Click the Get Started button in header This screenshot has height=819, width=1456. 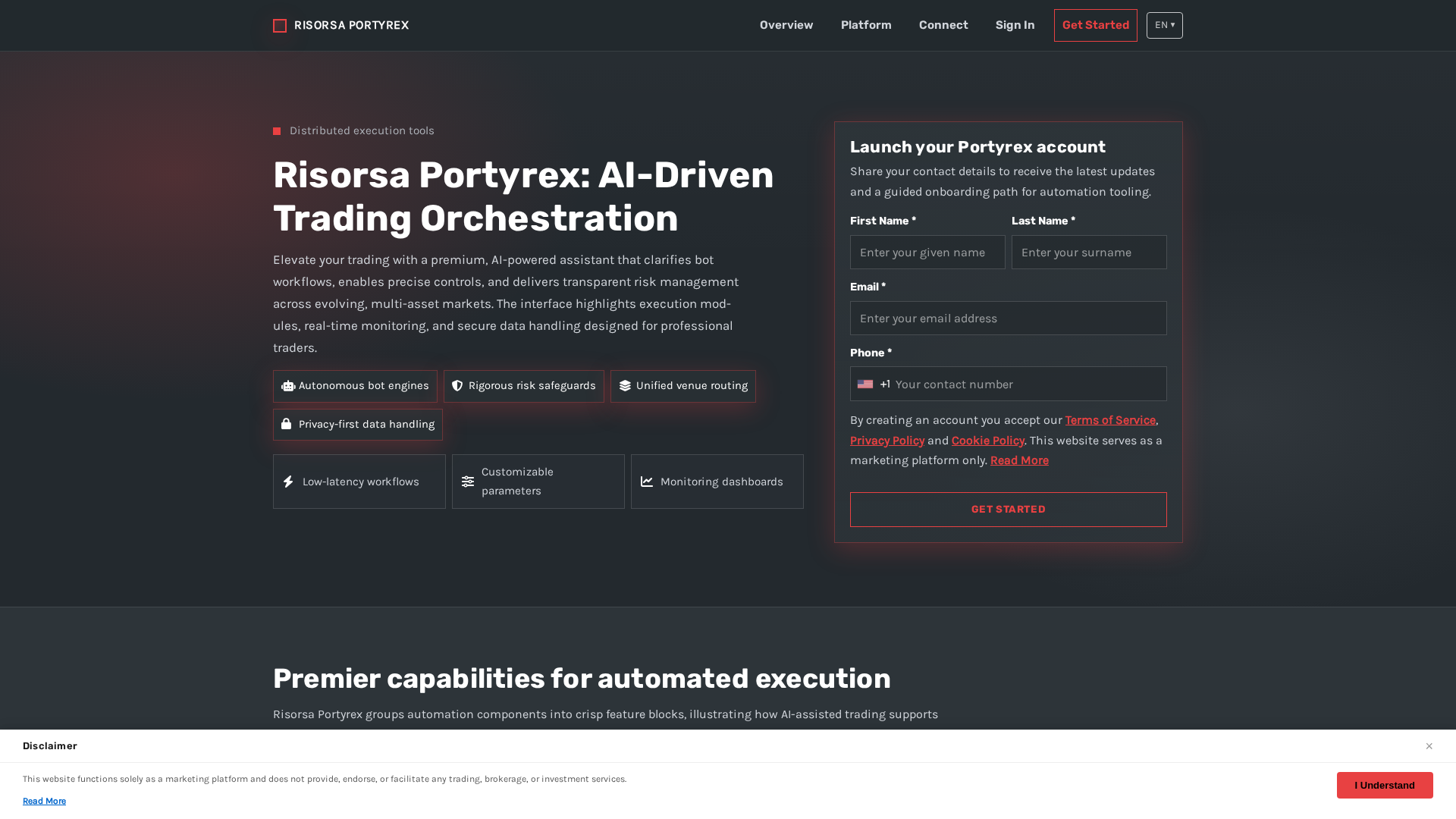pyautogui.click(x=1096, y=26)
